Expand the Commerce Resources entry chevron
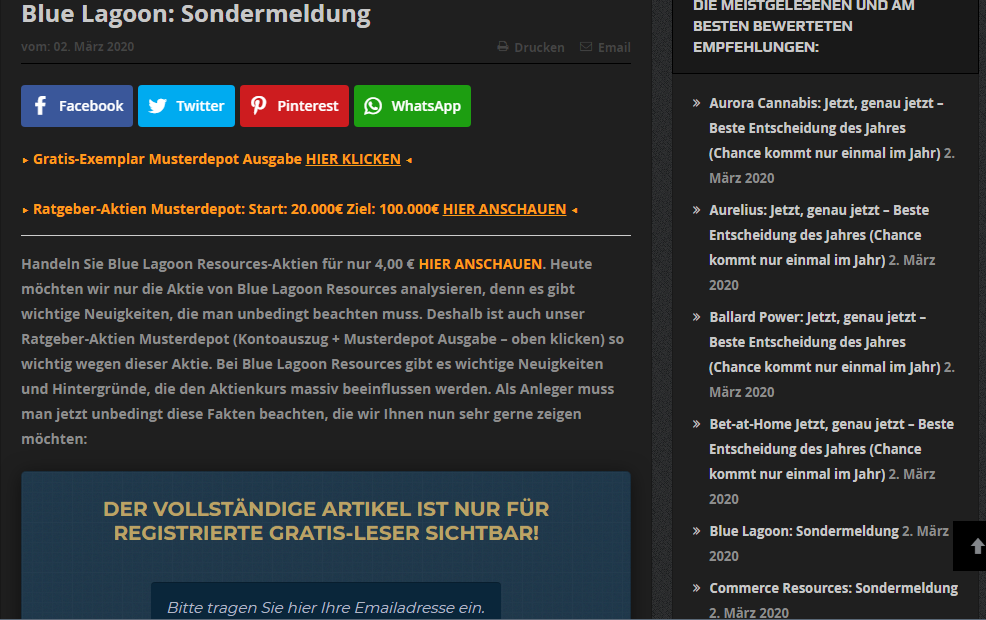Image resolution: width=986 pixels, height=620 pixels. (696, 588)
